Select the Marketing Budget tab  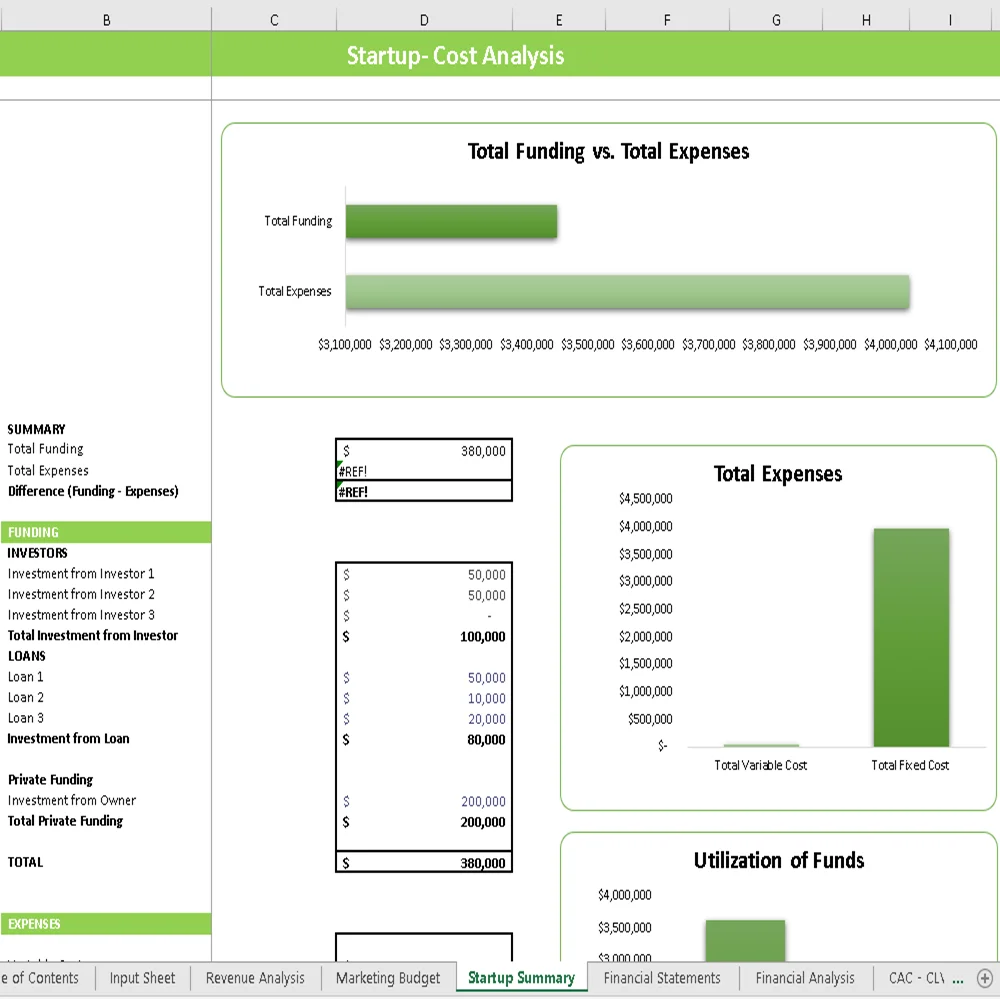pos(388,978)
